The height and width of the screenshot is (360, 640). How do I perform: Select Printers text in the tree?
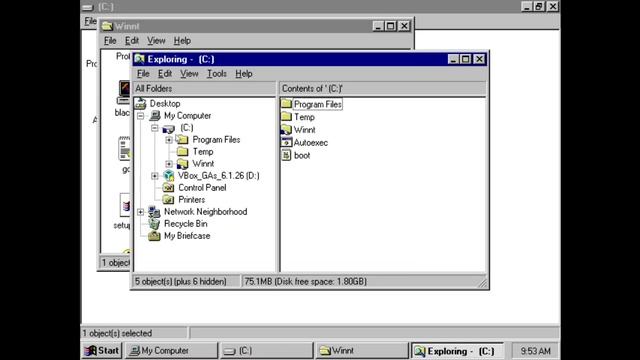[191, 200]
